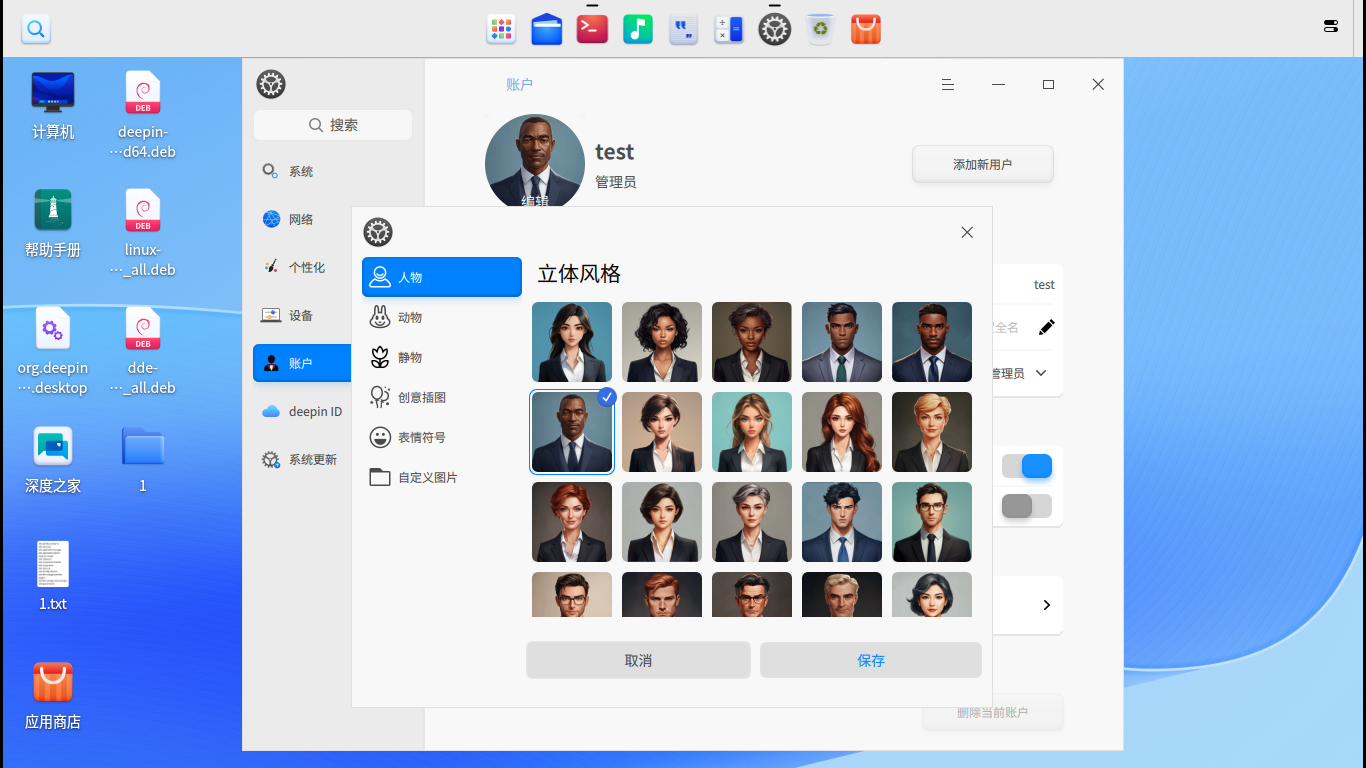Click the 搜索 search field in settings
The height and width of the screenshot is (768, 1366).
click(x=333, y=125)
